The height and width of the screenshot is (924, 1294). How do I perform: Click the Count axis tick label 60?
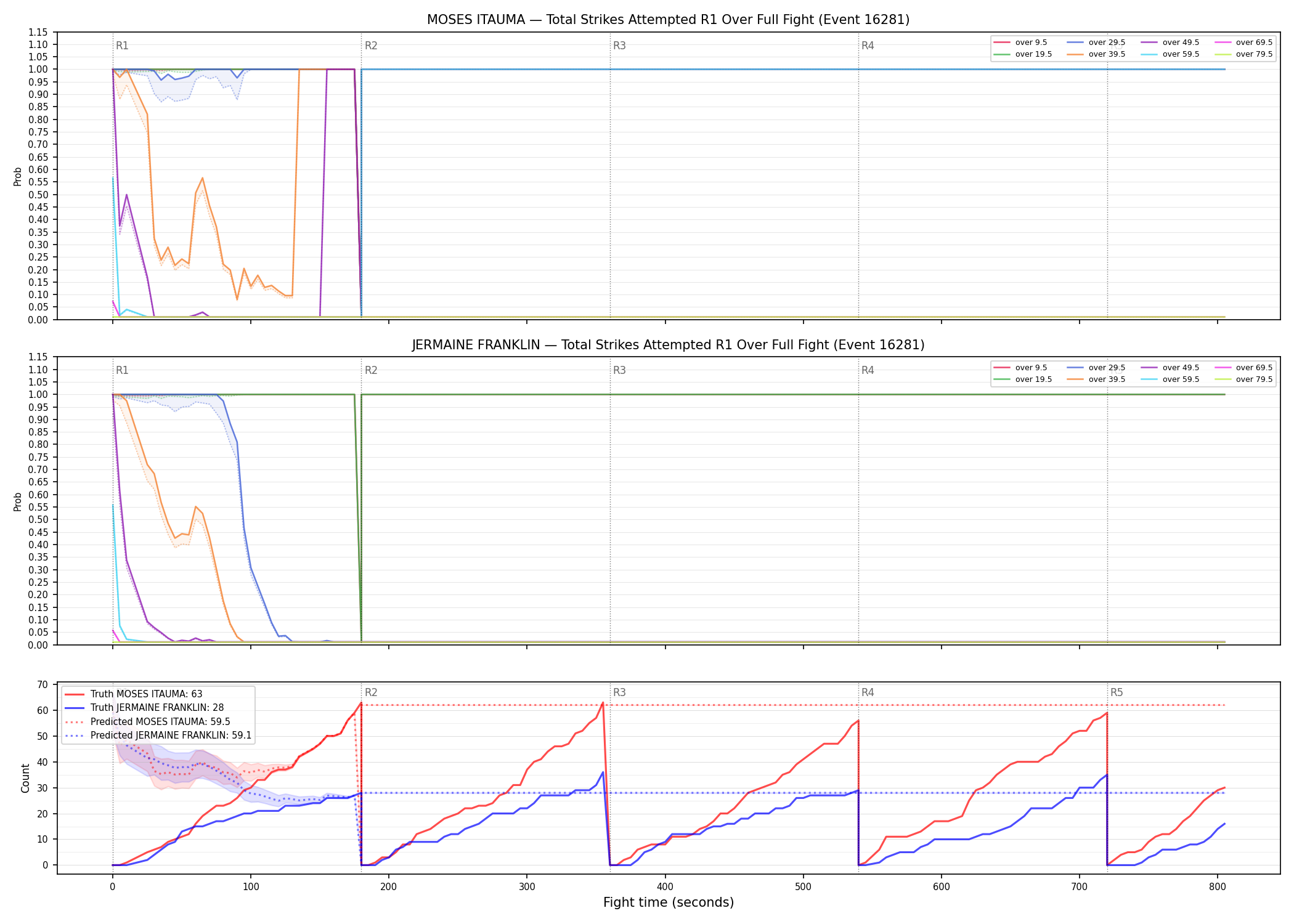43,710
